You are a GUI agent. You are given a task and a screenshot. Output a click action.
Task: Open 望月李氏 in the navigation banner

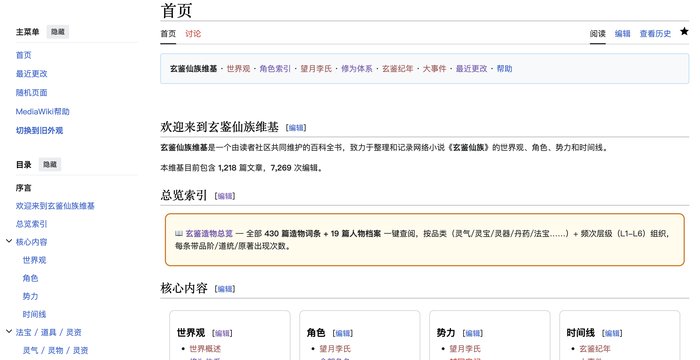316,68
